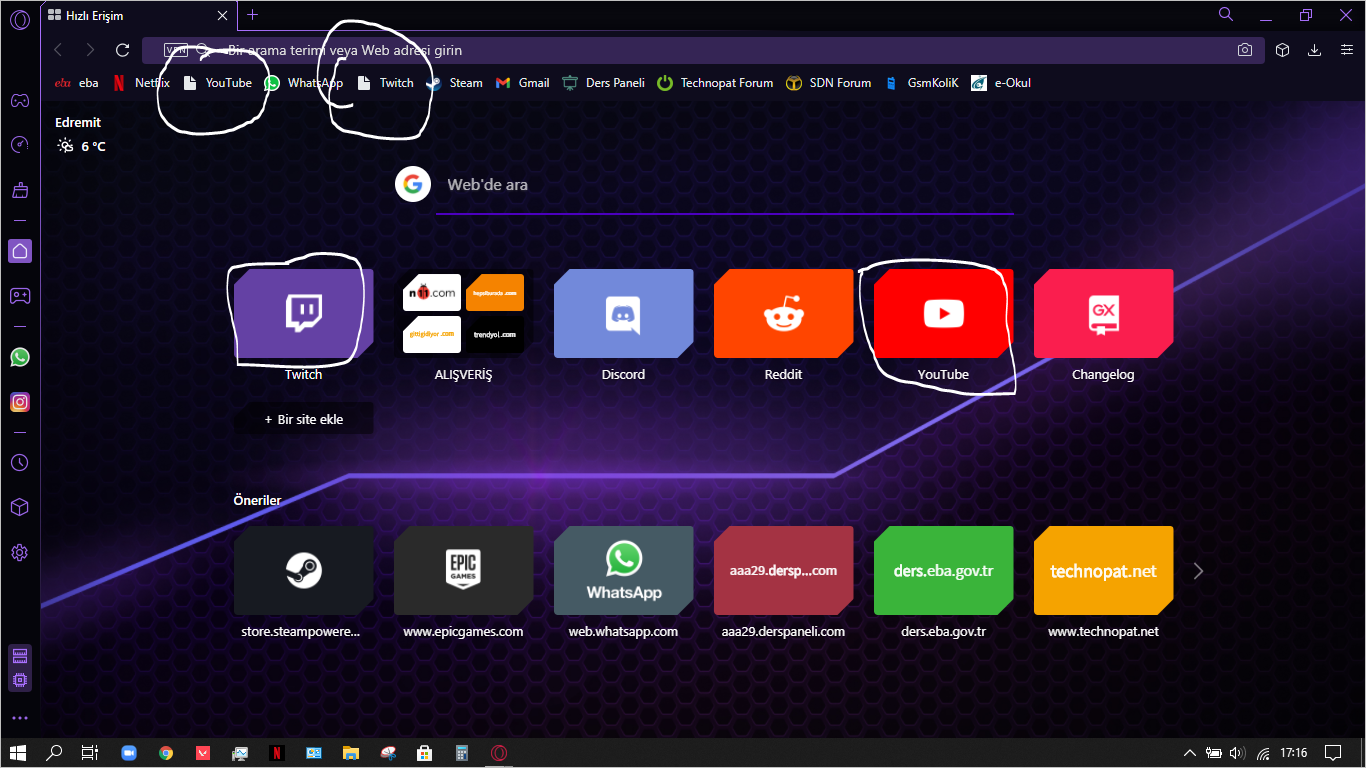
Task: Open the Easy Setup sliders panel
Action: (x=1346, y=50)
